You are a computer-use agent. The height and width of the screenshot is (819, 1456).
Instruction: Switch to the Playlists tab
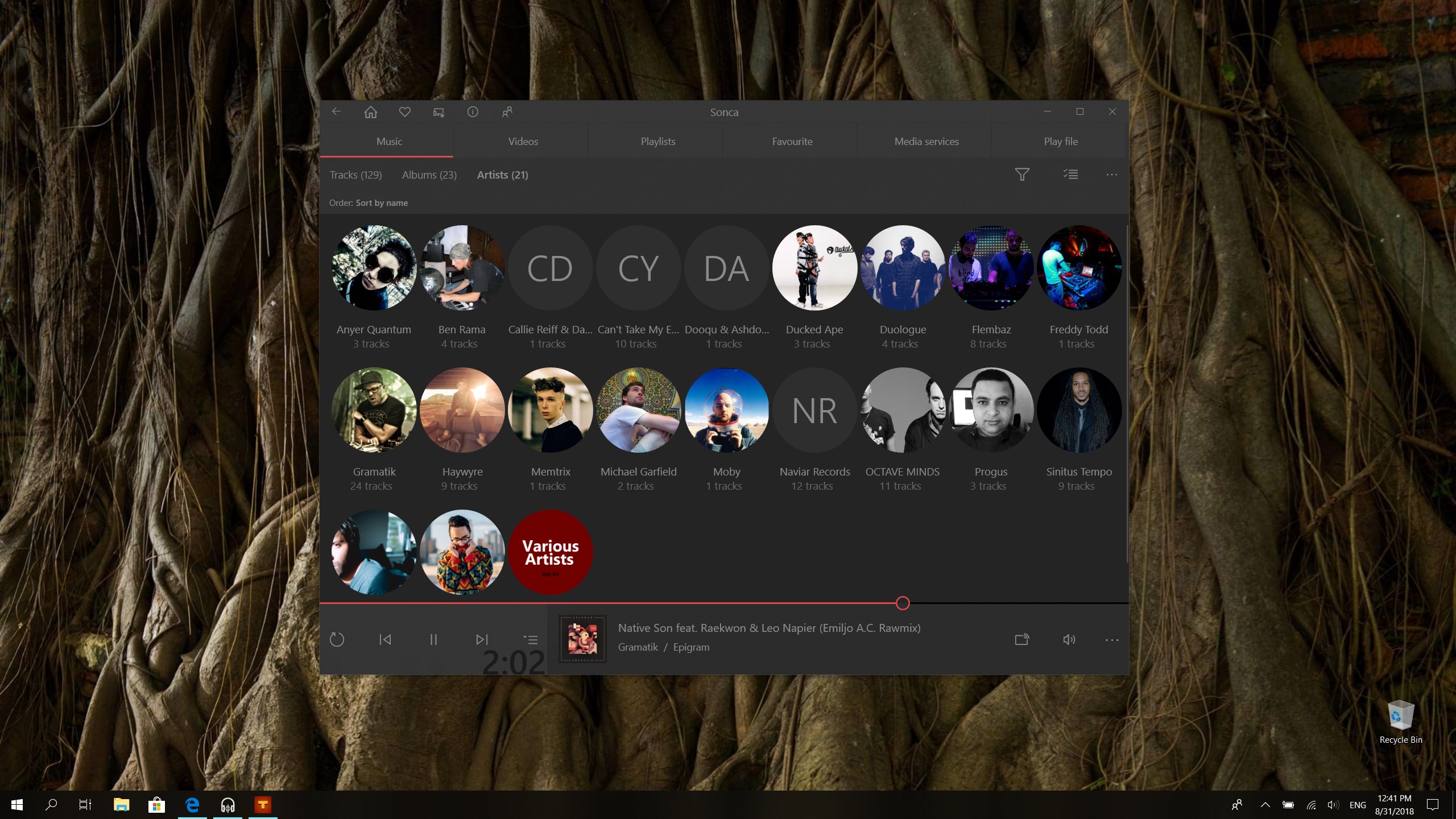pos(657,141)
